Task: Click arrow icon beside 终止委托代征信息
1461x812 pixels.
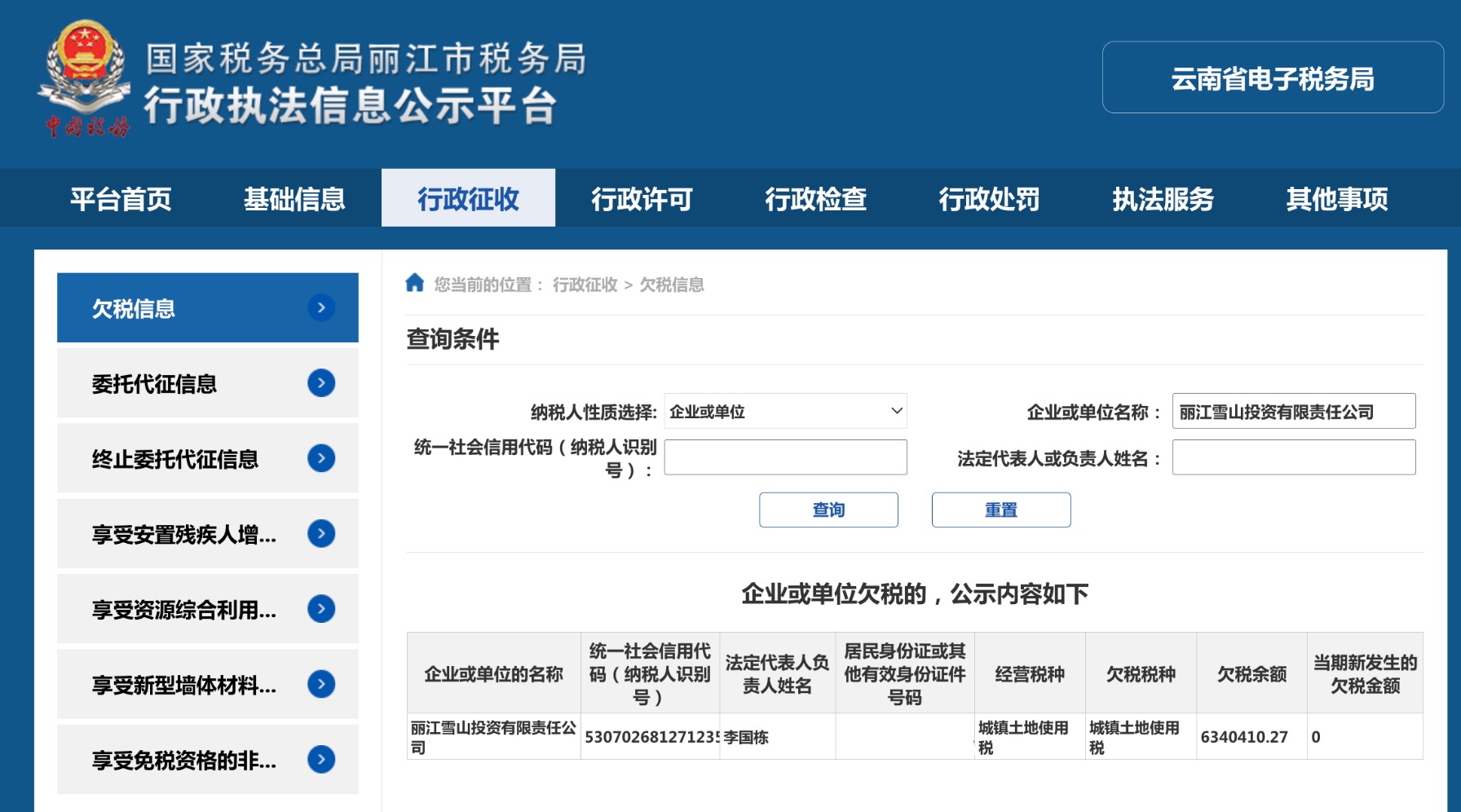Action: (321, 458)
